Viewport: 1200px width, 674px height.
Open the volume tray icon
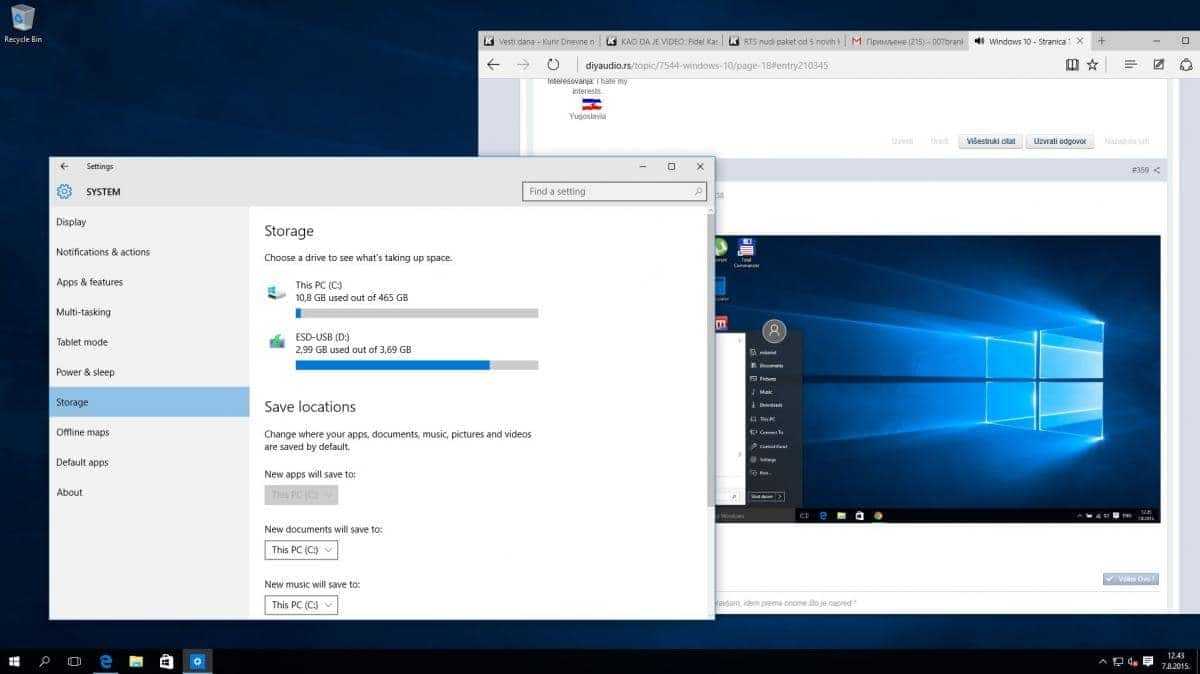tap(1131, 661)
